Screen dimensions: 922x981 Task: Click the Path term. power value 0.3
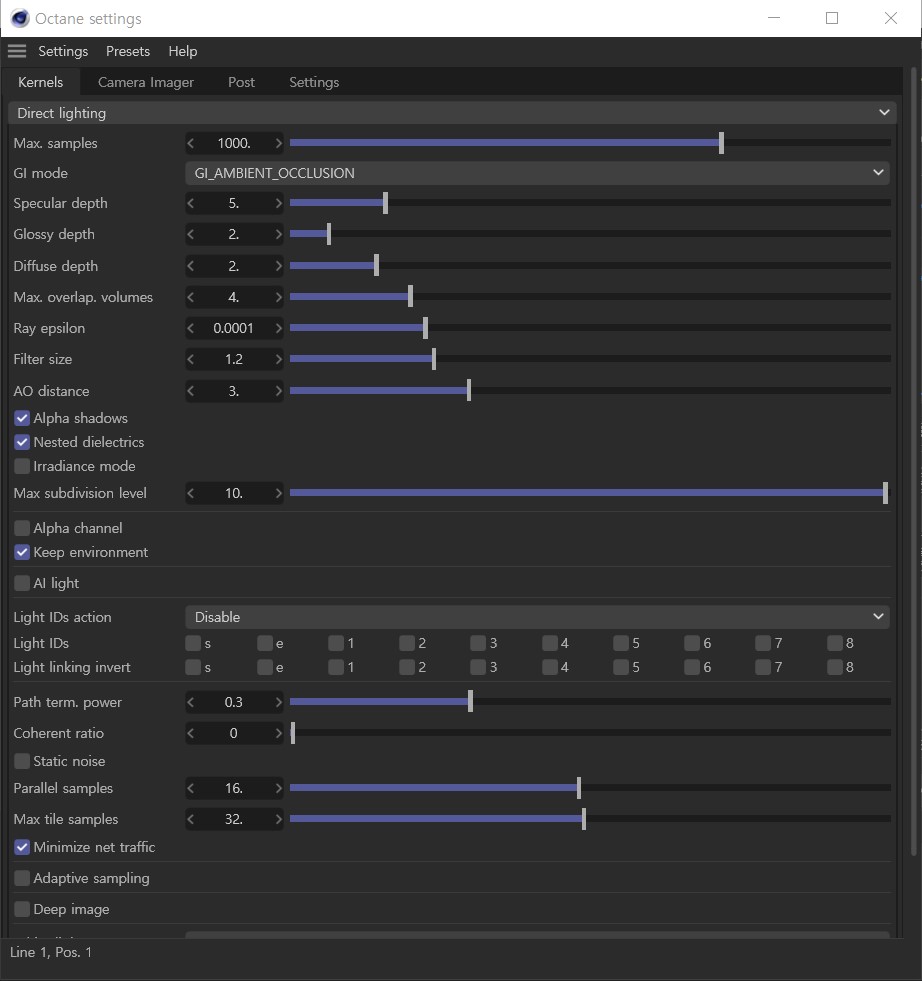235,702
